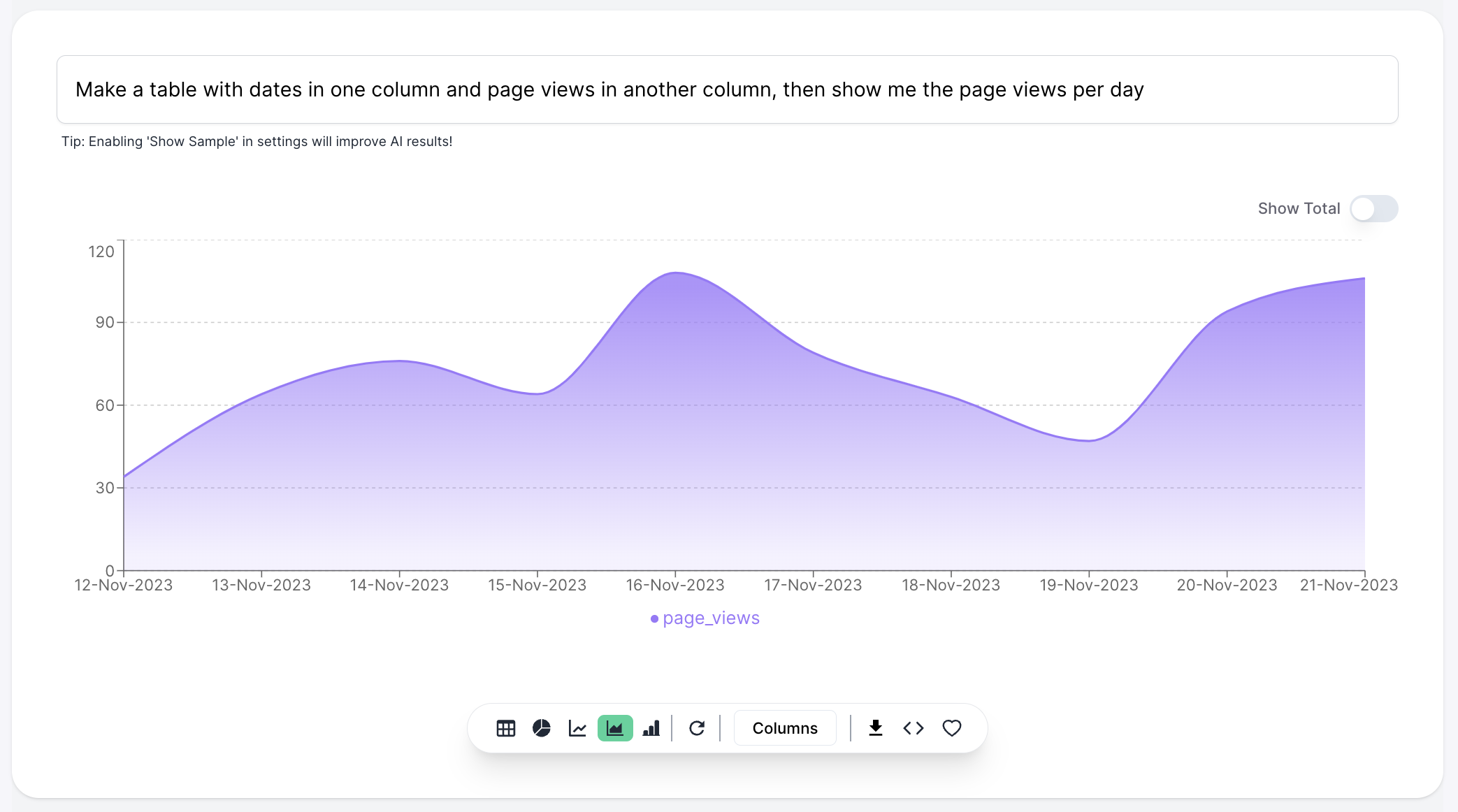This screenshot has height=812, width=1458.
Task: Click the 21-Nov-2023 date label
Action: [x=1348, y=585]
